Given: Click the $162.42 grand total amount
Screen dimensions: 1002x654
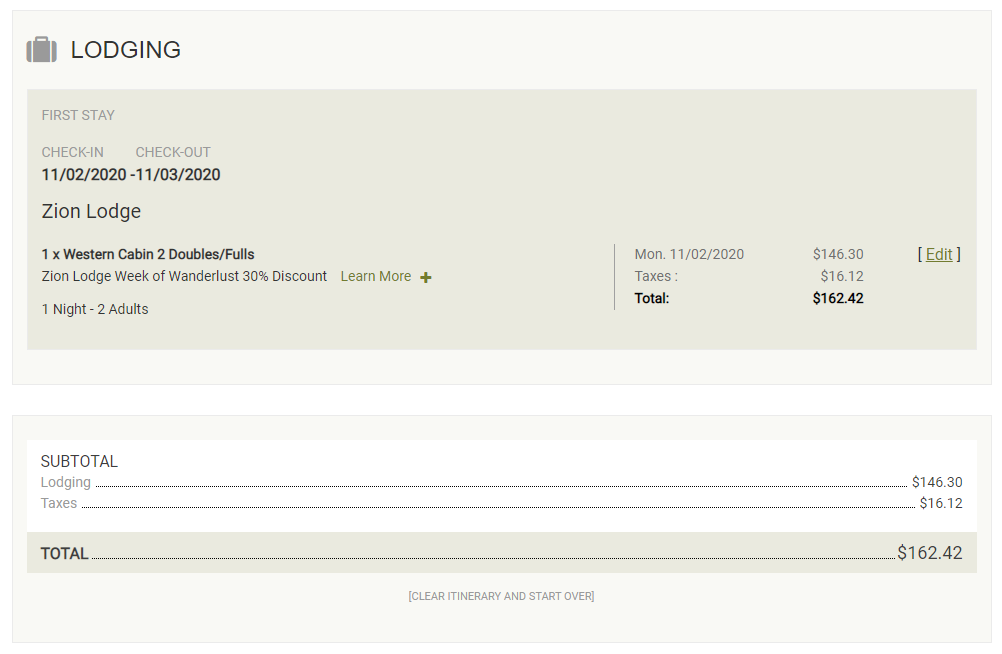Looking at the screenshot, I should point(929,552).
